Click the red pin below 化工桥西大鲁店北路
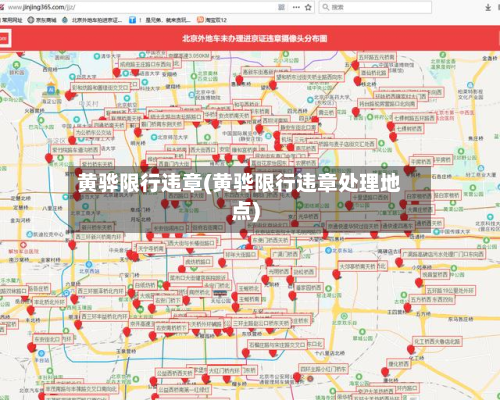 click(x=411, y=350)
